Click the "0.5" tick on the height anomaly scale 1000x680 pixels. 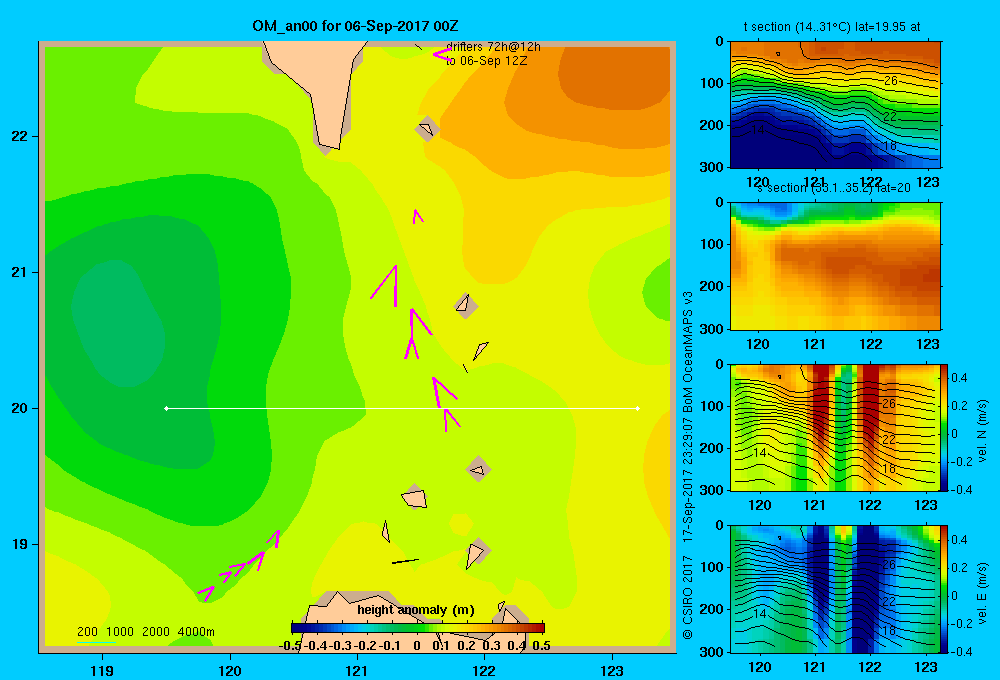pos(541,646)
